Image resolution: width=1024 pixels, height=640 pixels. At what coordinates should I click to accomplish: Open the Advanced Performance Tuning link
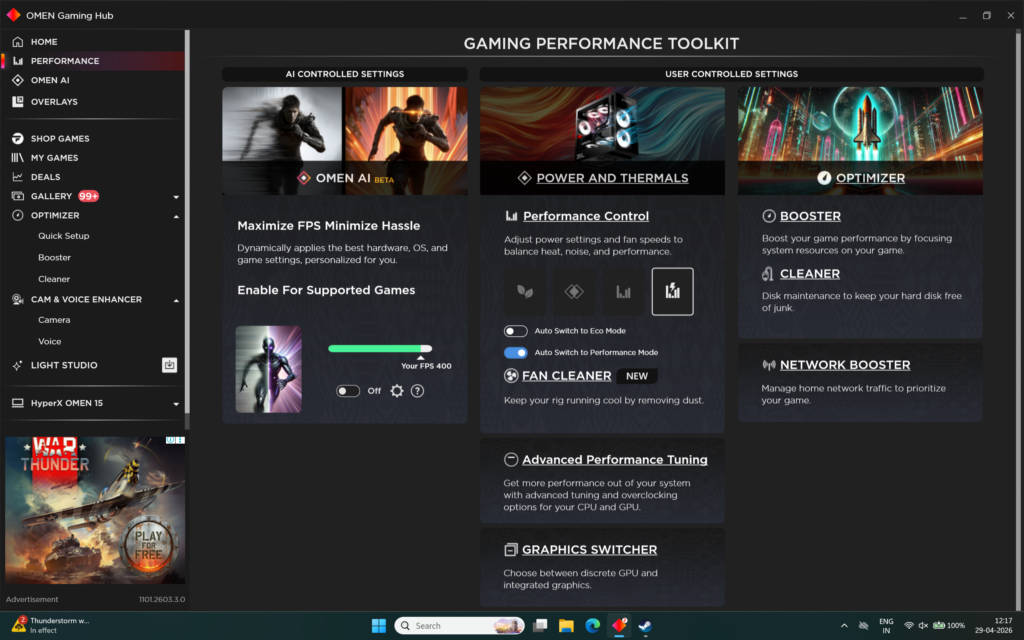click(x=615, y=460)
